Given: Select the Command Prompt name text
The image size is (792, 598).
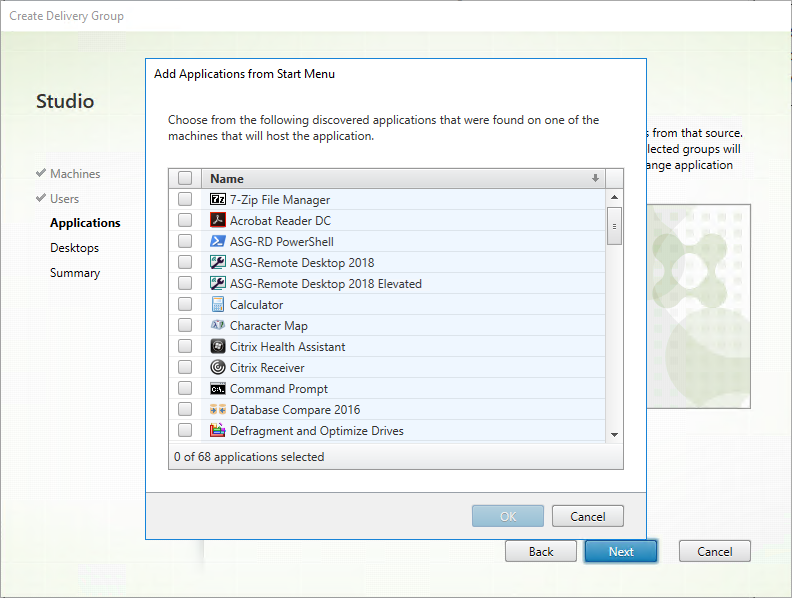Looking at the screenshot, I should (279, 389).
